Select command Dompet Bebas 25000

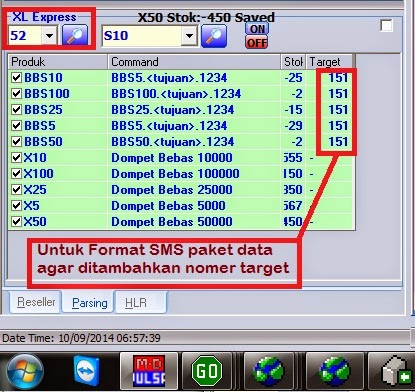172,189
